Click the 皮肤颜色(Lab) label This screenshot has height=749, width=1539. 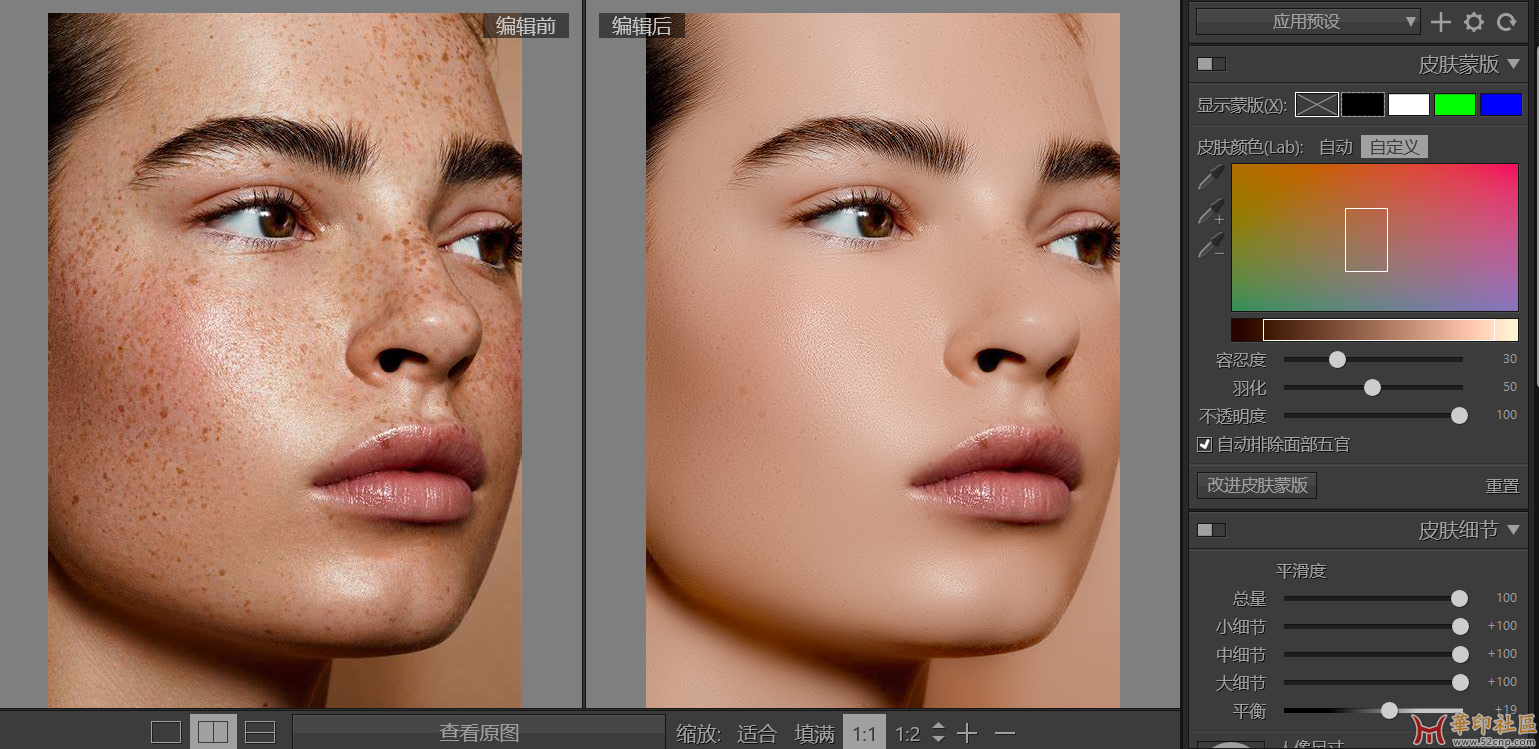click(x=1250, y=147)
